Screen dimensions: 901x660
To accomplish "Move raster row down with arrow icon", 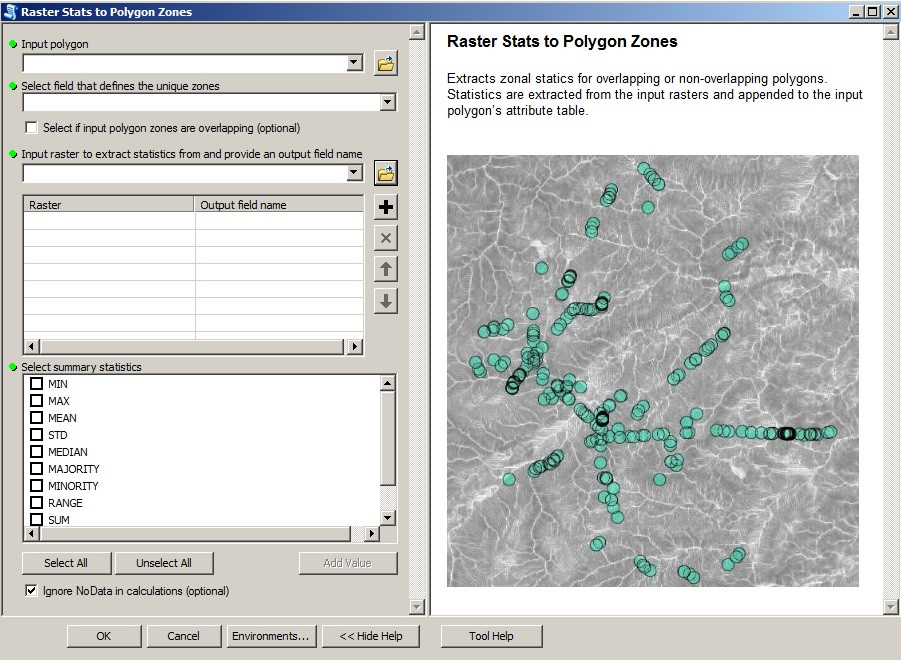I will pyautogui.click(x=386, y=301).
